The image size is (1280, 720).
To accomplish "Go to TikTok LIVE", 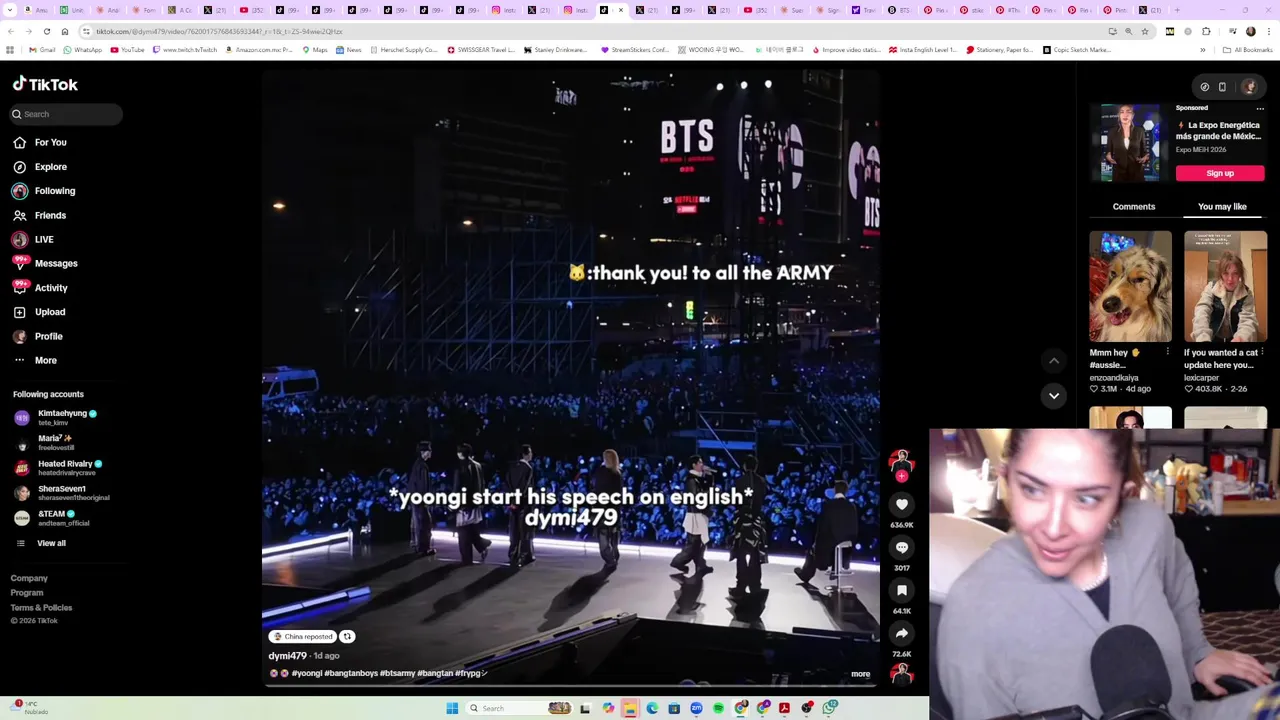I will pyautogui.click(x=33, y=239).
